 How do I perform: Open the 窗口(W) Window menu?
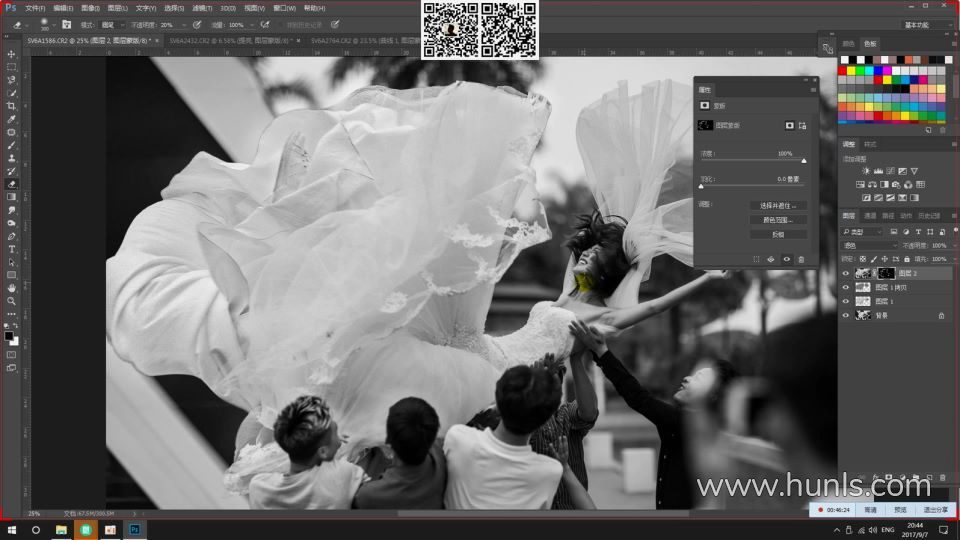pyautogui.click(x=284, y=8)
